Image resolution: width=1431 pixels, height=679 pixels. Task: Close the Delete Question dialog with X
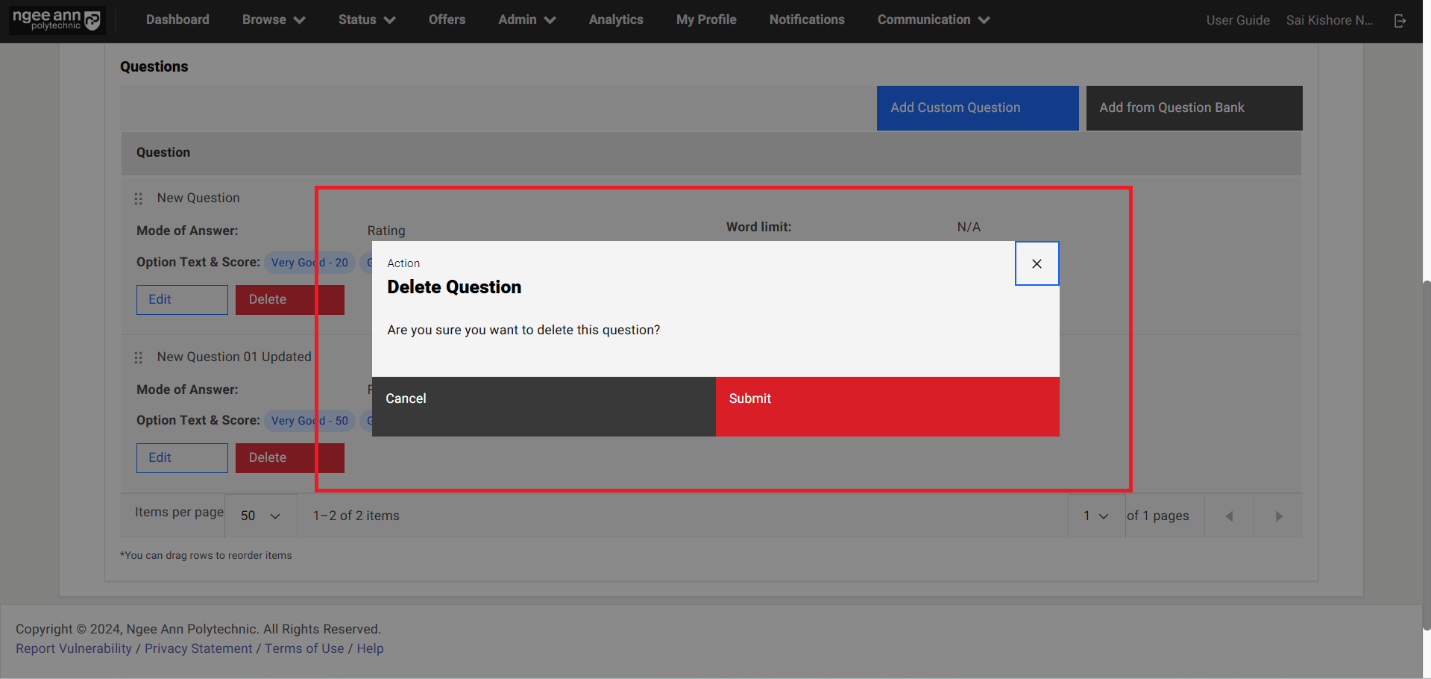1036,264
